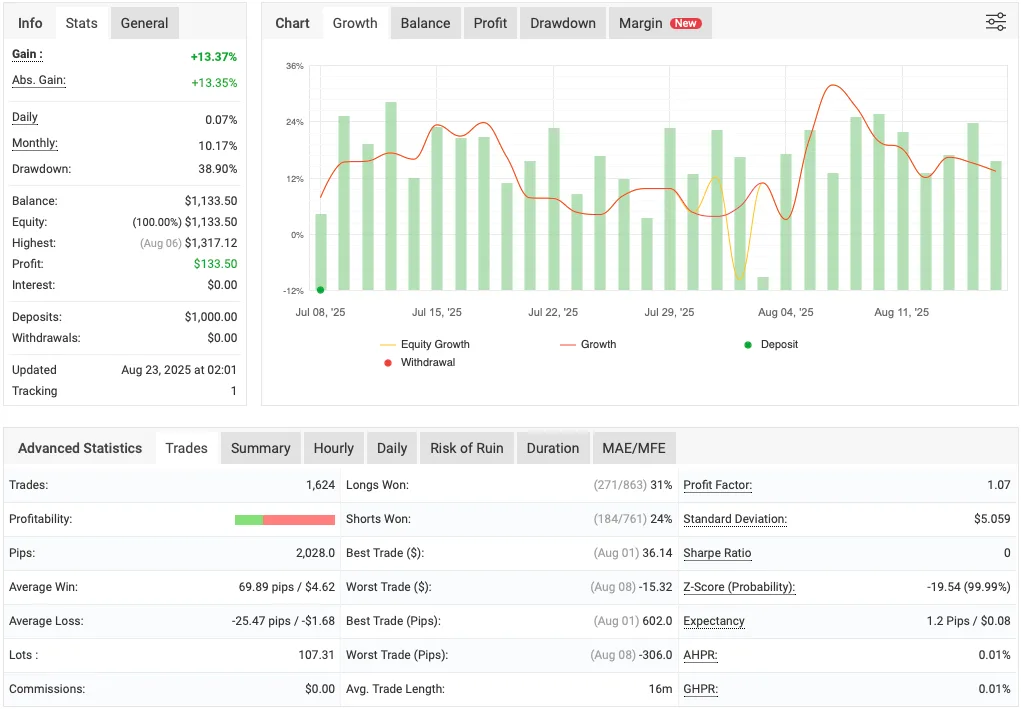
Task: Switch to the General tab
Action: click(144, 22)
